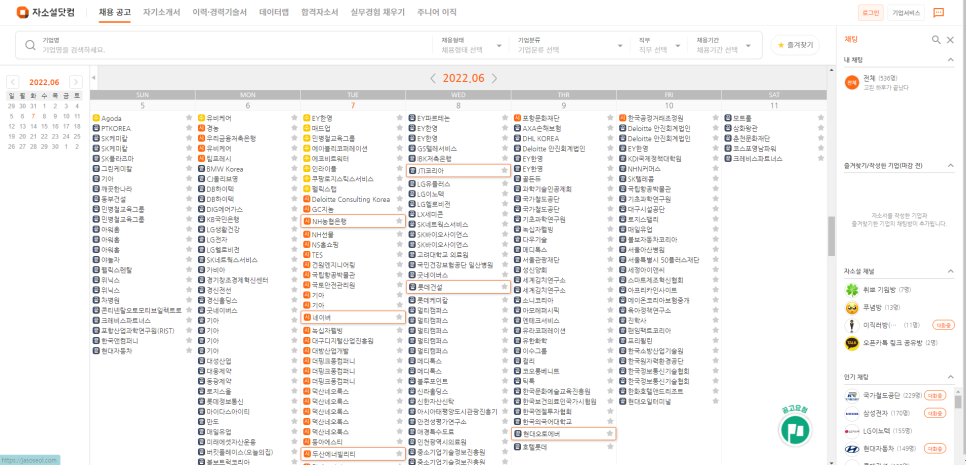Click the gray icon beside 모트롤
The width and height of the screenshot is (966, 465).
pos(728,118)
